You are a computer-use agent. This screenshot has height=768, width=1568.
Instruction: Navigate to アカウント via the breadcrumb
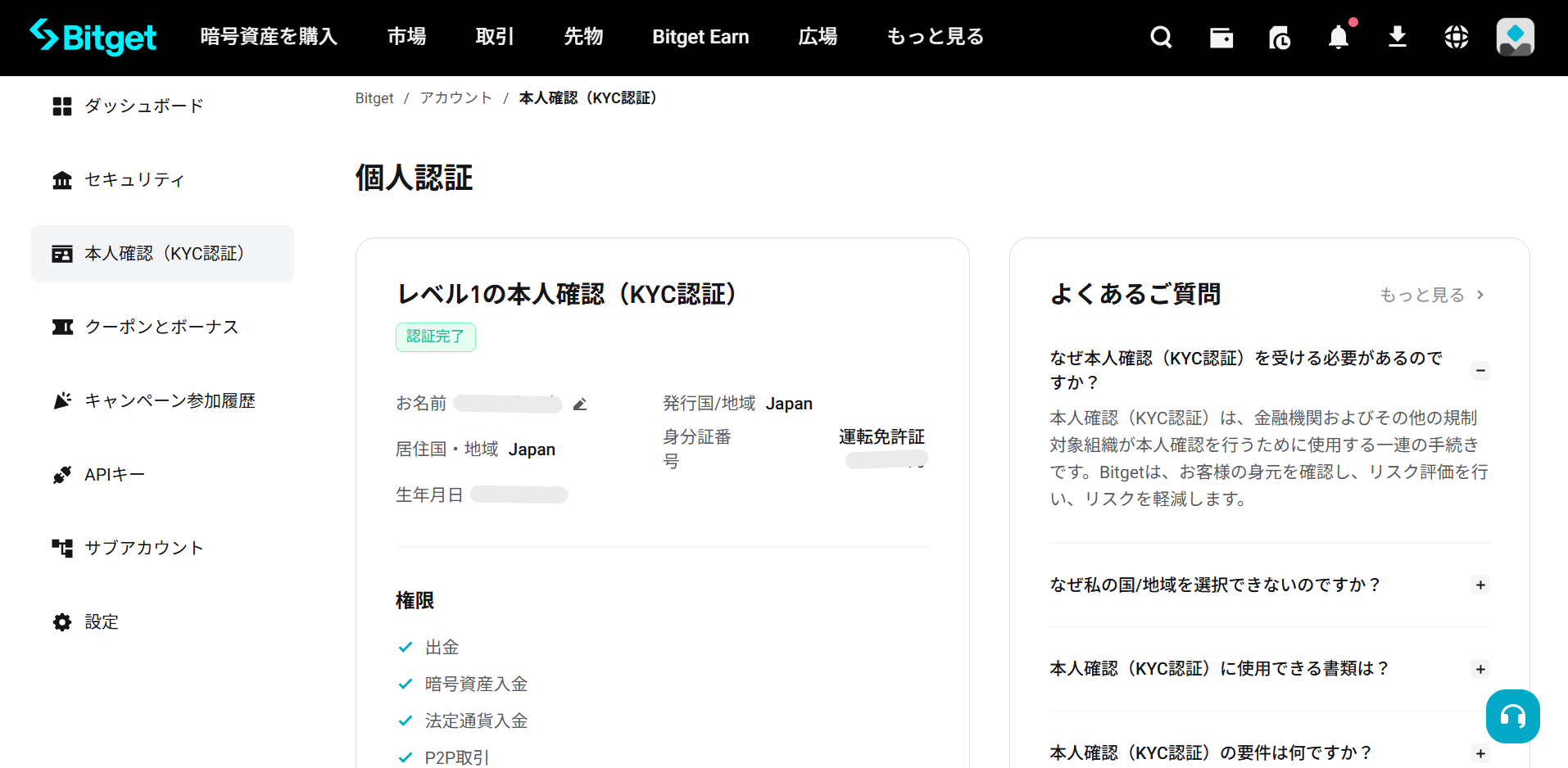click(x=455, y=97)
